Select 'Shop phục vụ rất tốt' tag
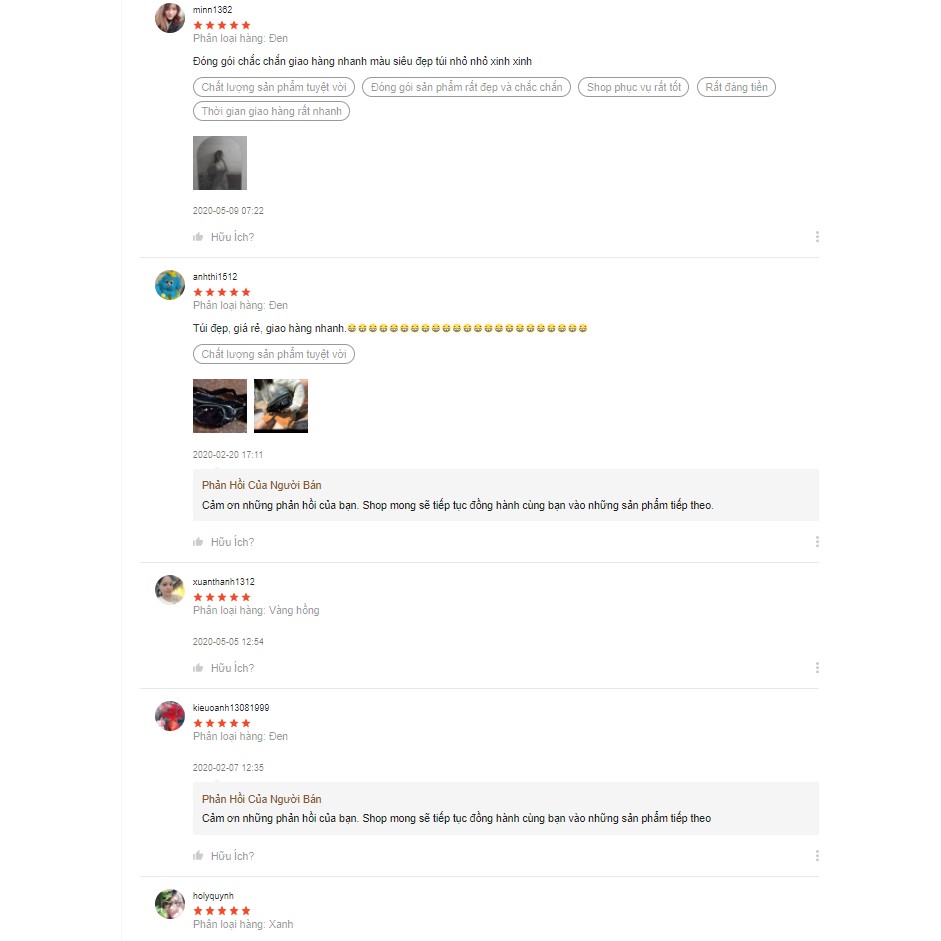This screenshot has height=941, width=941. pos(634,87)
